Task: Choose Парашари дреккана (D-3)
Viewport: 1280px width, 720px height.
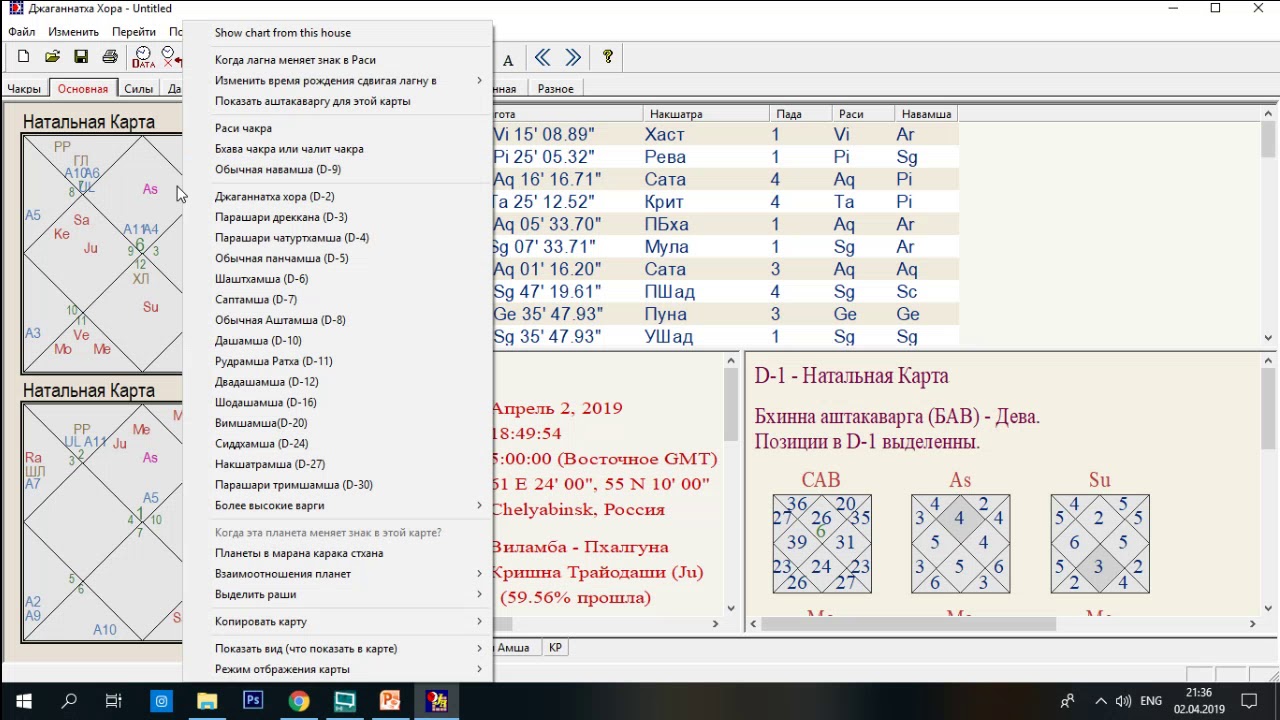Action: 338,217
